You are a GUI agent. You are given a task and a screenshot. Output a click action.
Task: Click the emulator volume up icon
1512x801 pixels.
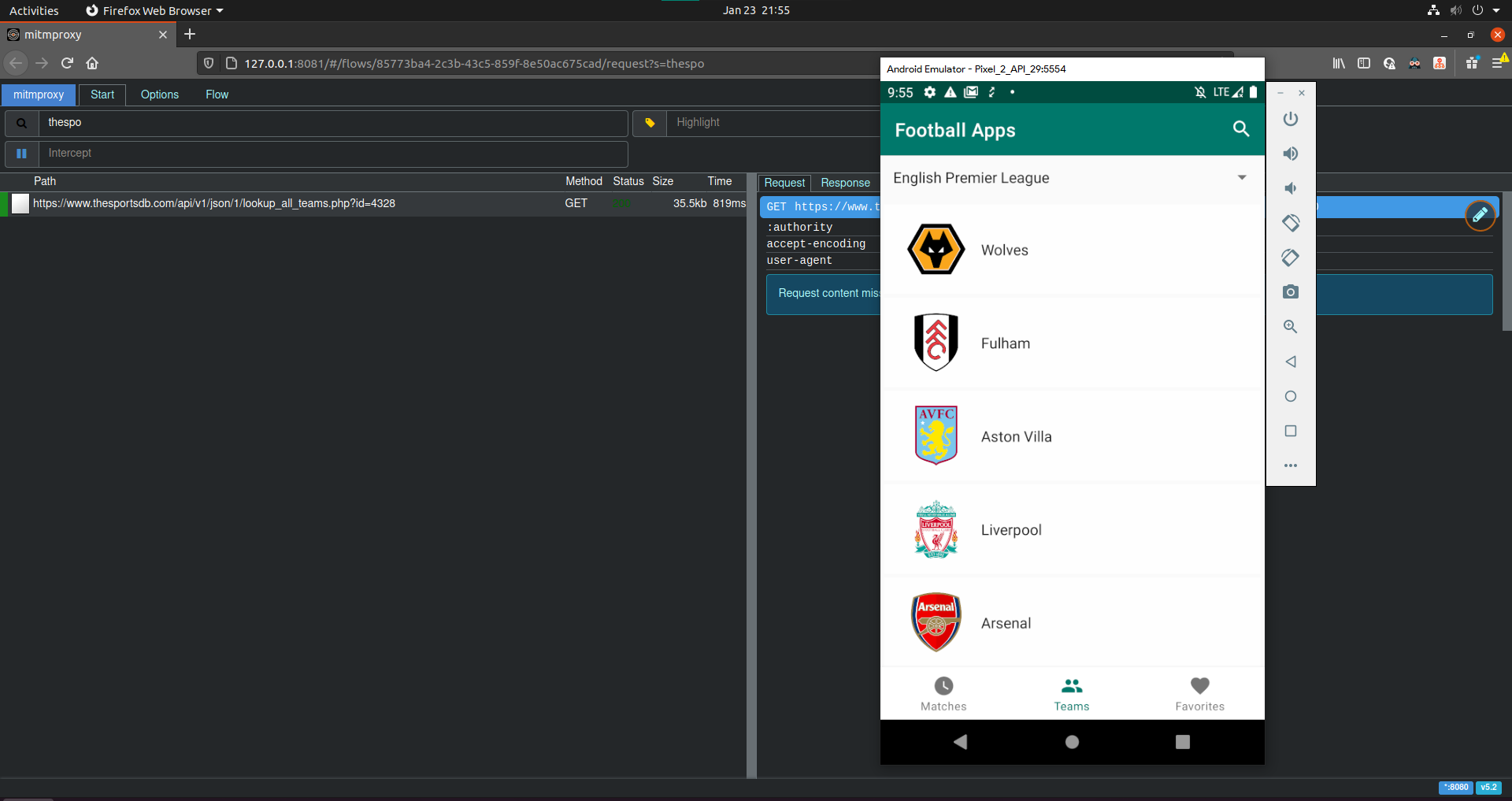(x=1290, y=154)
